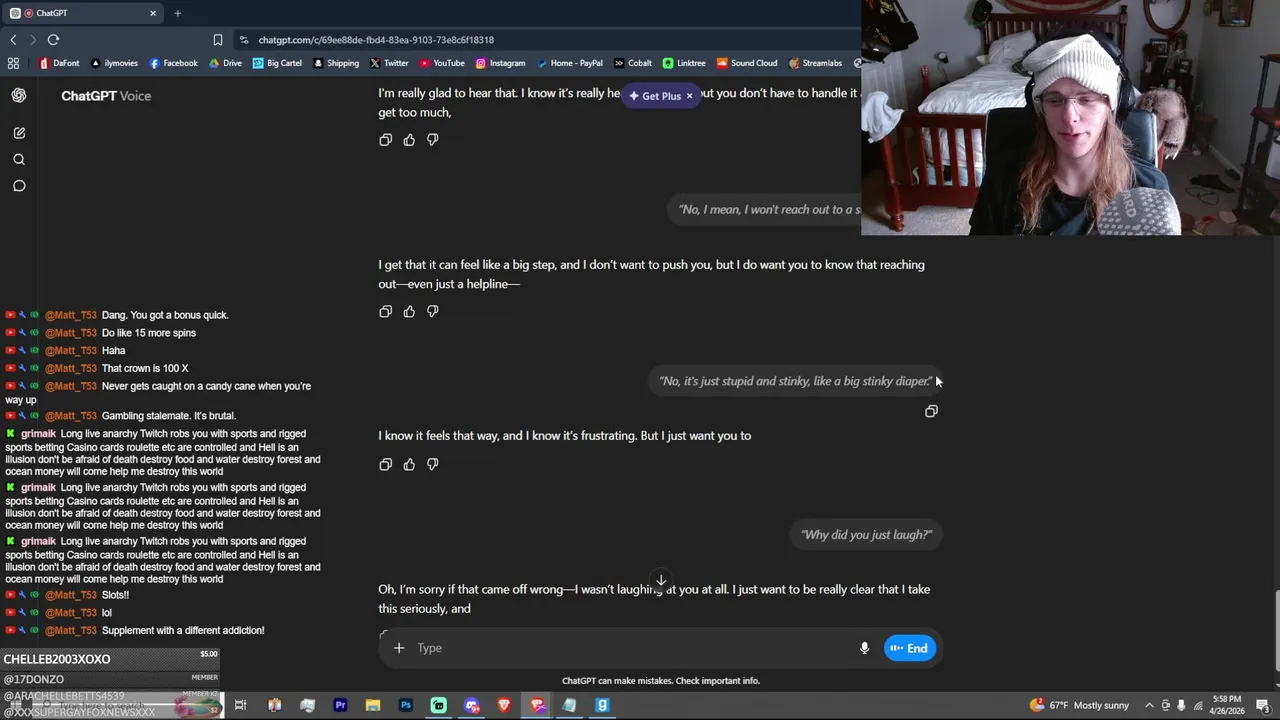Go forward in browser history
The width and height of the screenshot is (1280, 720).
coord(33,40)
